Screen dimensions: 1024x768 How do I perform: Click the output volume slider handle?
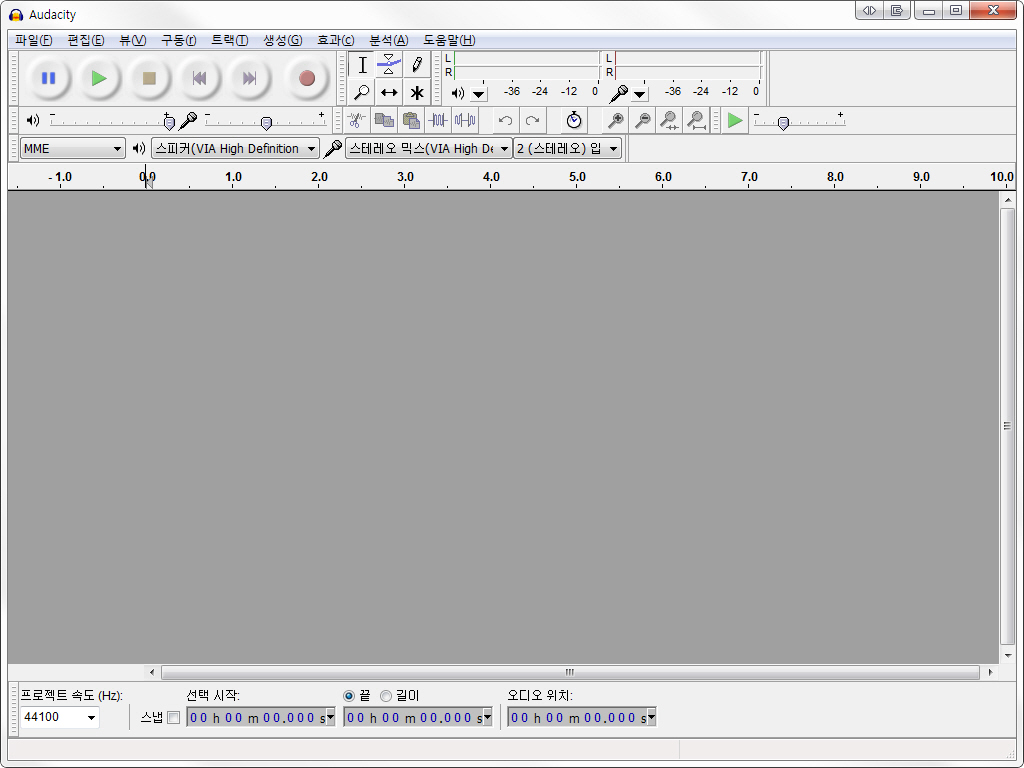tap(169, 122)
